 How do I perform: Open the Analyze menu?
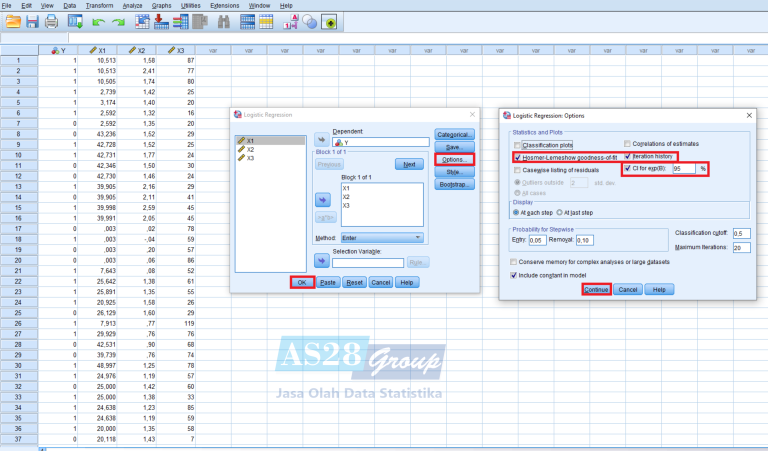pos(132,6)
